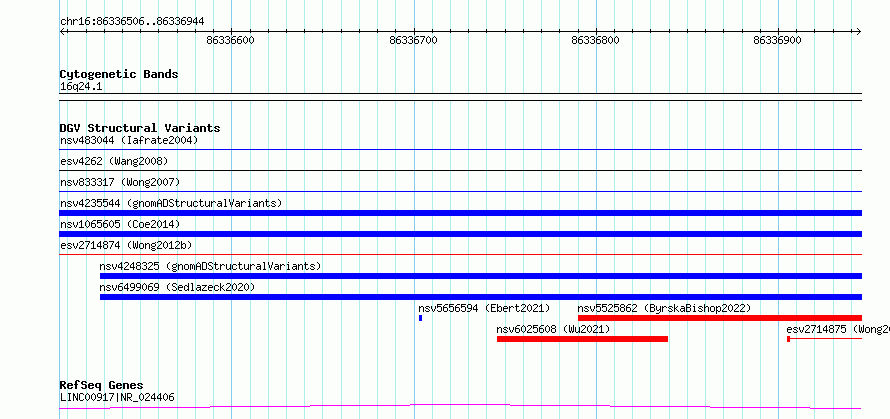Click ruler position 86336900
Image resolution: width=890 pixels, height=419 pixels.
click(x=778, y=40)
